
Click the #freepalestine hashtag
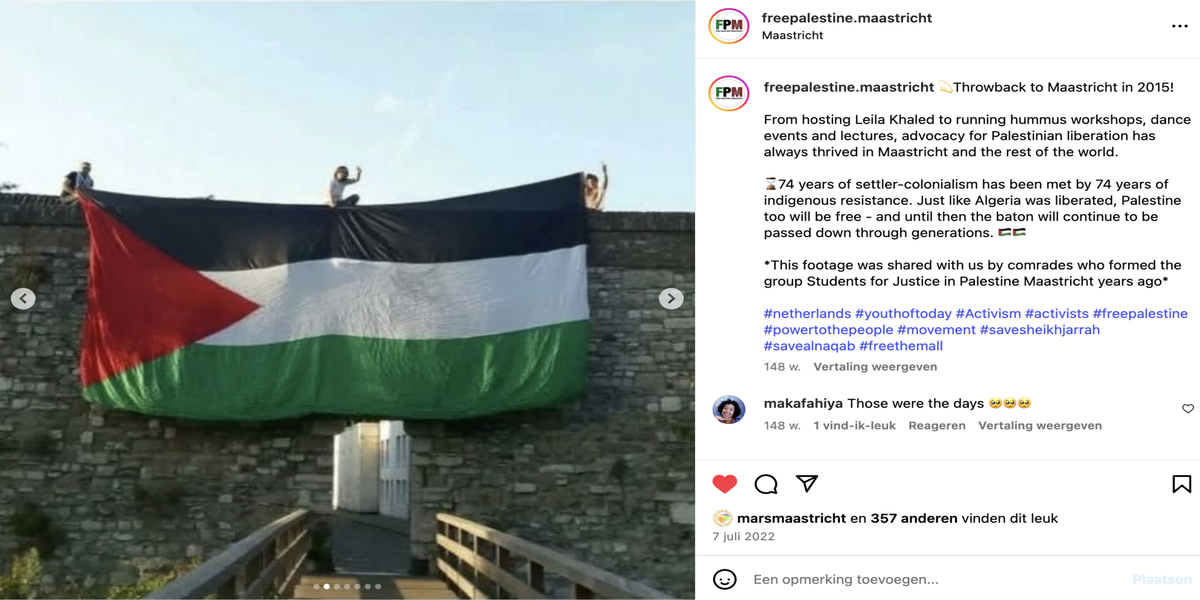tap(1140, 313)
